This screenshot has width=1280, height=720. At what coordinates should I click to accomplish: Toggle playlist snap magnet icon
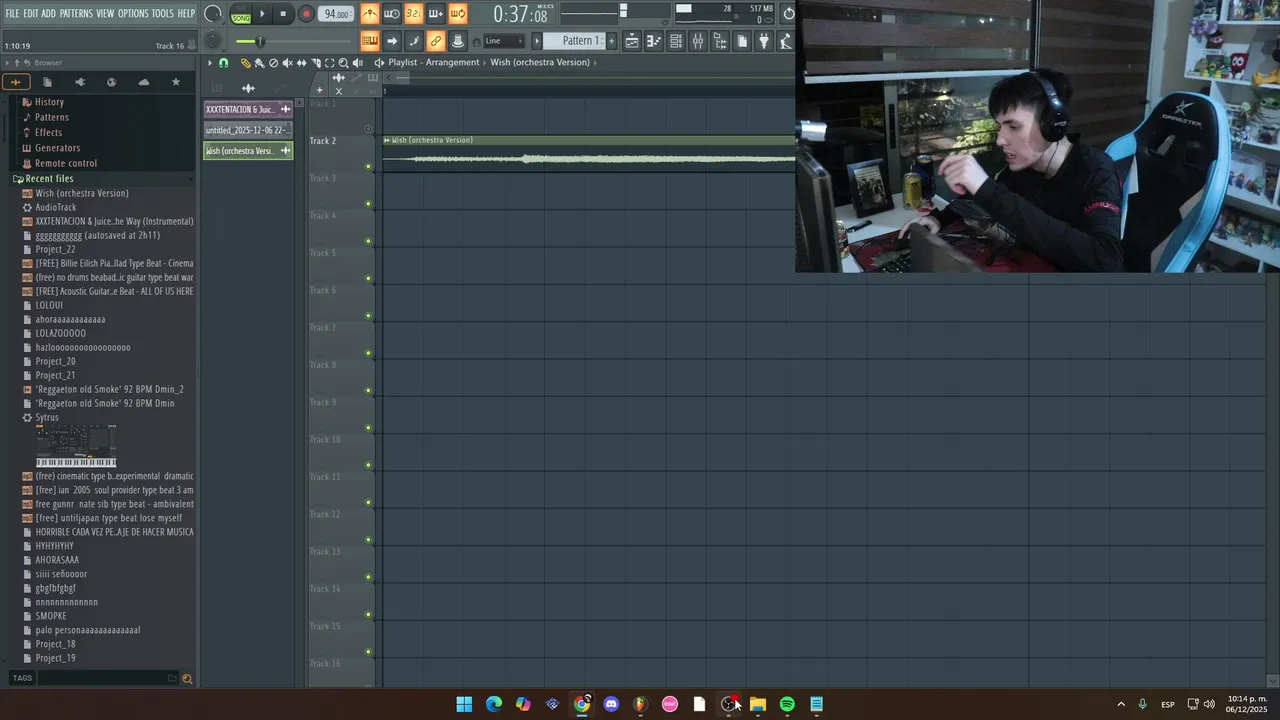point(224,62)
